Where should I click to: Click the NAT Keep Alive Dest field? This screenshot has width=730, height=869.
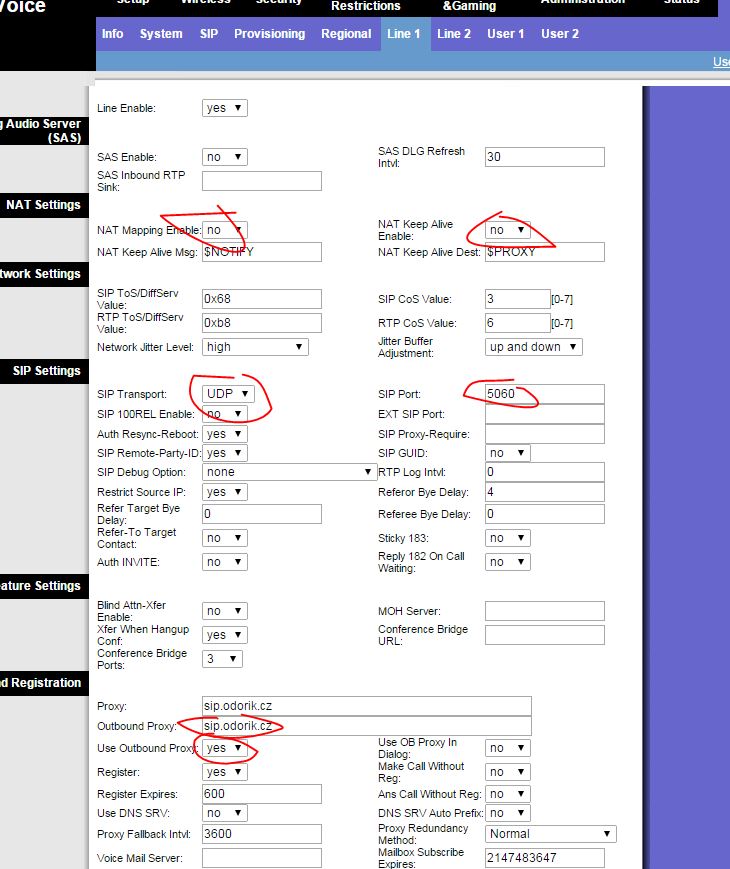(545, 252)
